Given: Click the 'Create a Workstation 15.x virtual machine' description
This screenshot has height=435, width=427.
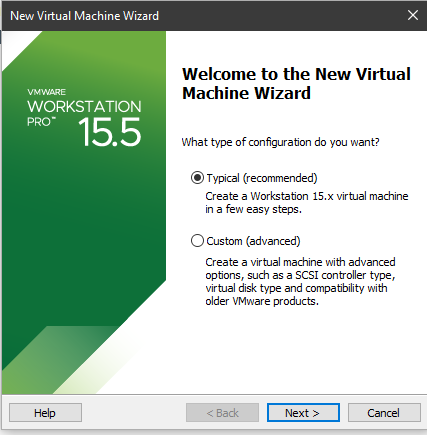Looking at the screenshot, I should pos(307,203).
